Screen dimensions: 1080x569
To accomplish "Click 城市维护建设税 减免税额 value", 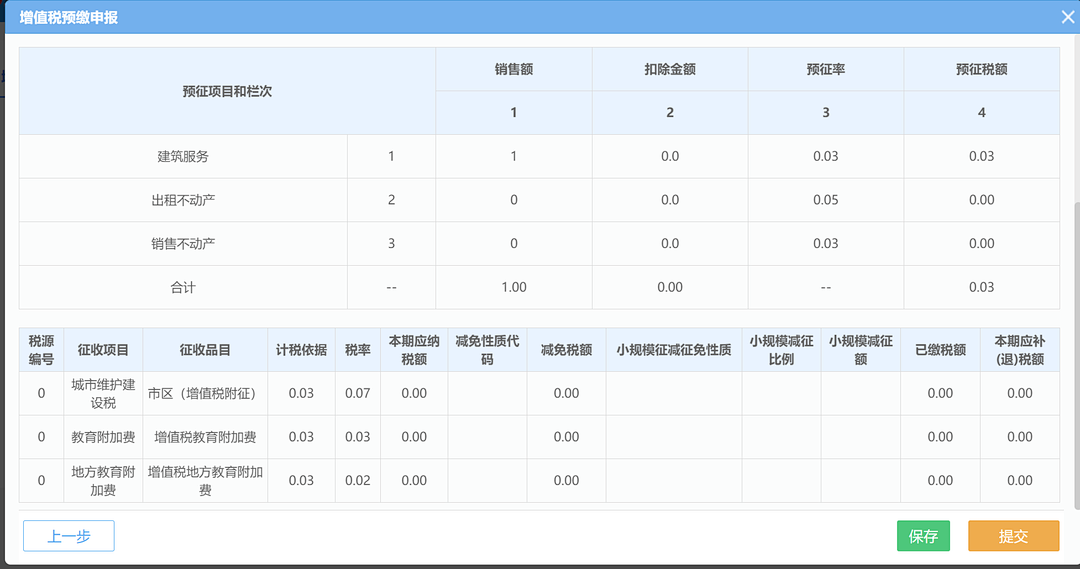I will [566, 393].
